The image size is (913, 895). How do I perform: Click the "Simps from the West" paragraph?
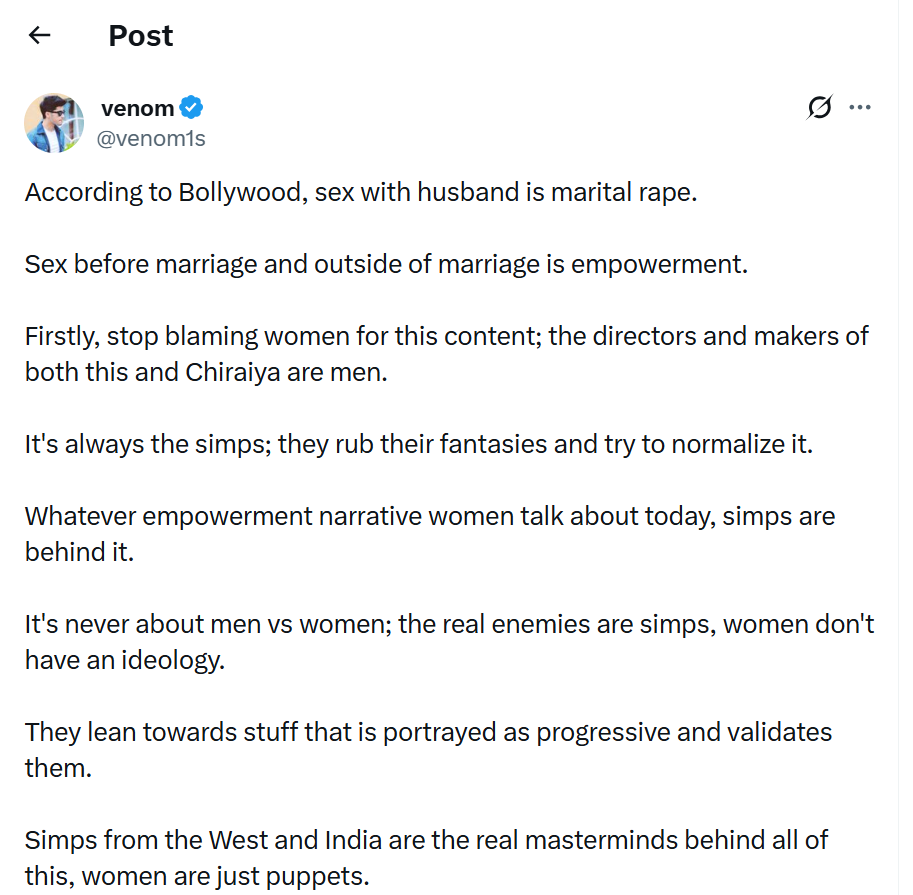point(426,857)
